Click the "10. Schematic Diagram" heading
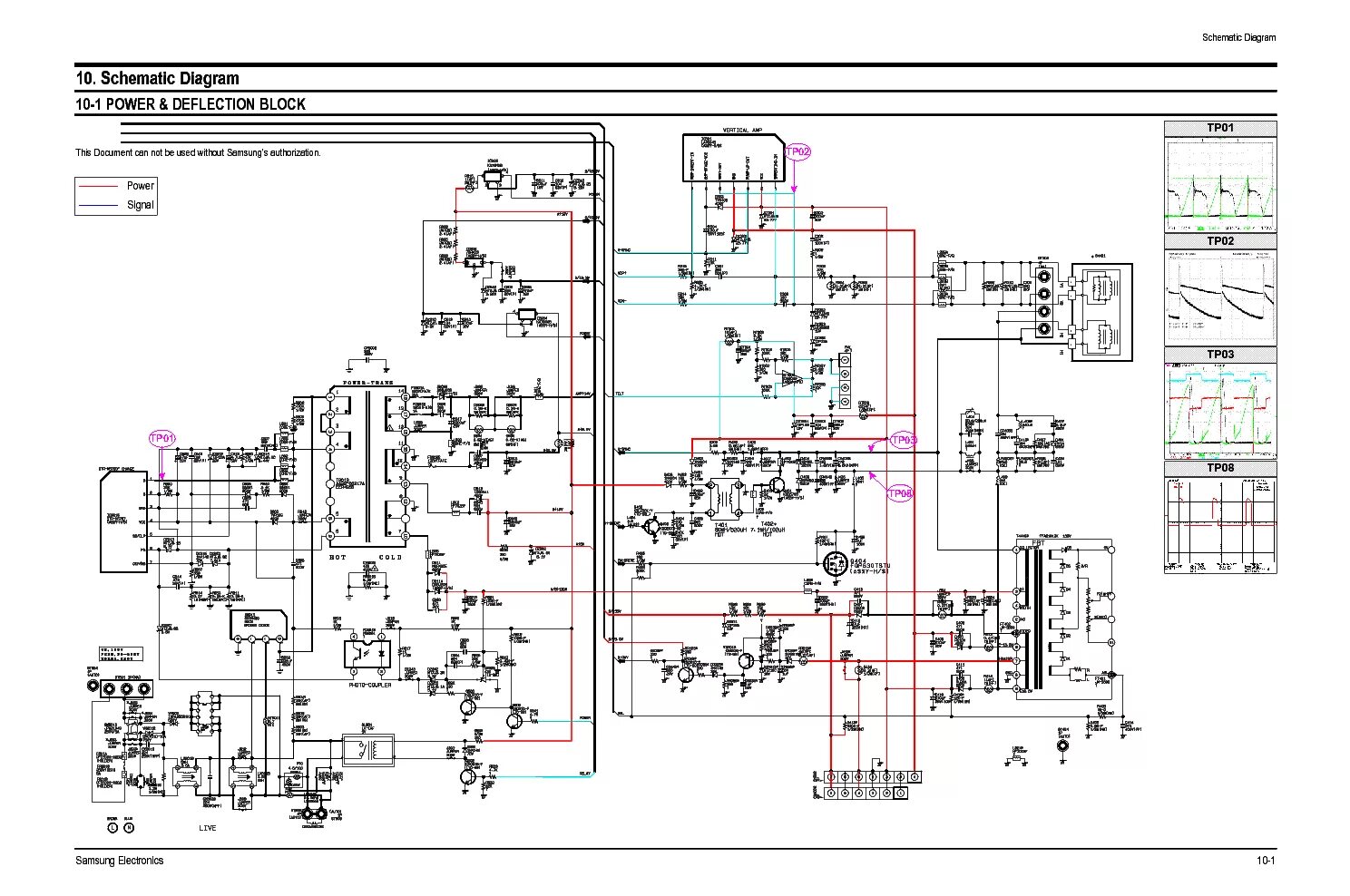Viewport: 1350px width, 896px height. [158, 78]
